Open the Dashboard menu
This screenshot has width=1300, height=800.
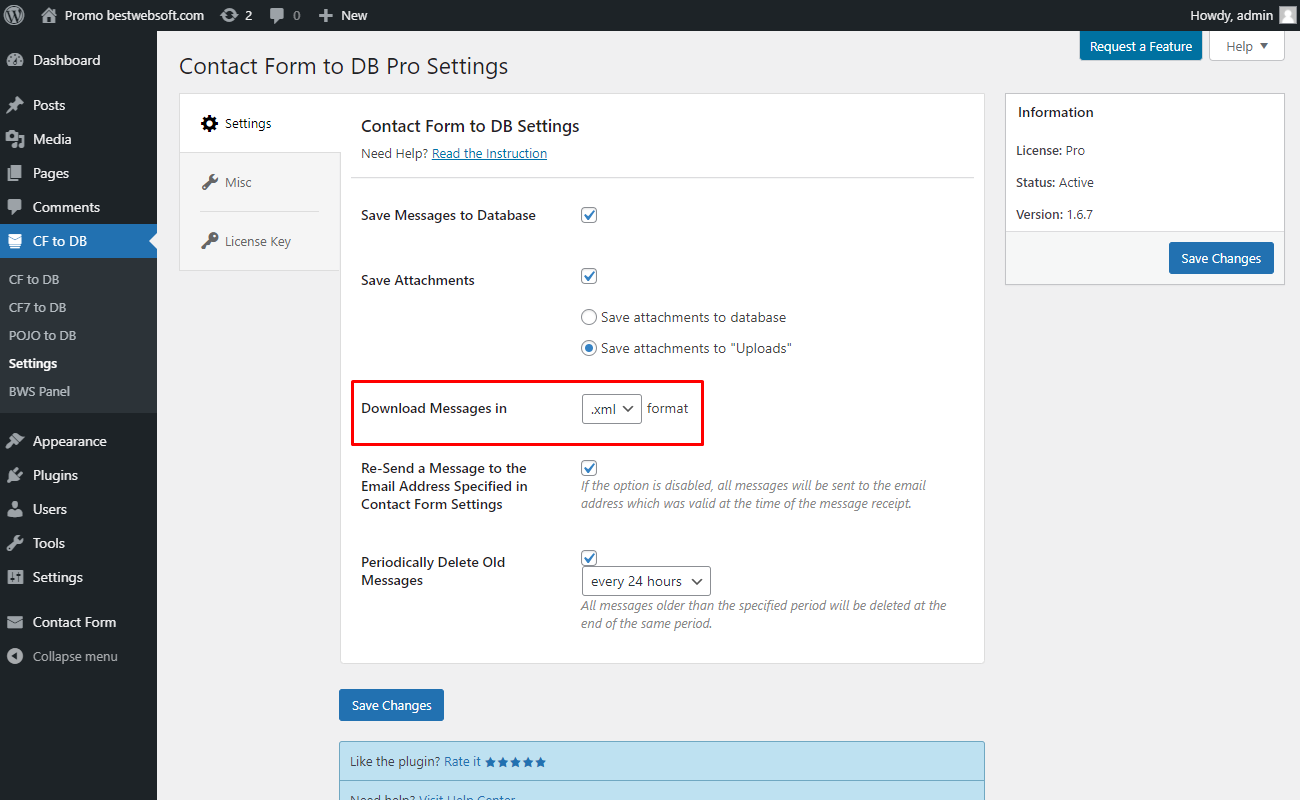78,60
